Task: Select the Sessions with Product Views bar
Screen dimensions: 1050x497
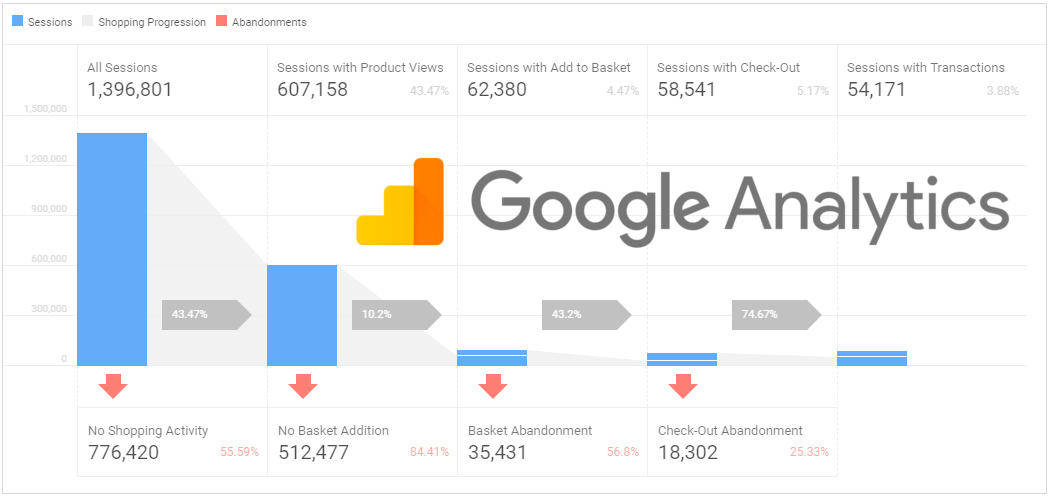Action: tap(302, 315)
